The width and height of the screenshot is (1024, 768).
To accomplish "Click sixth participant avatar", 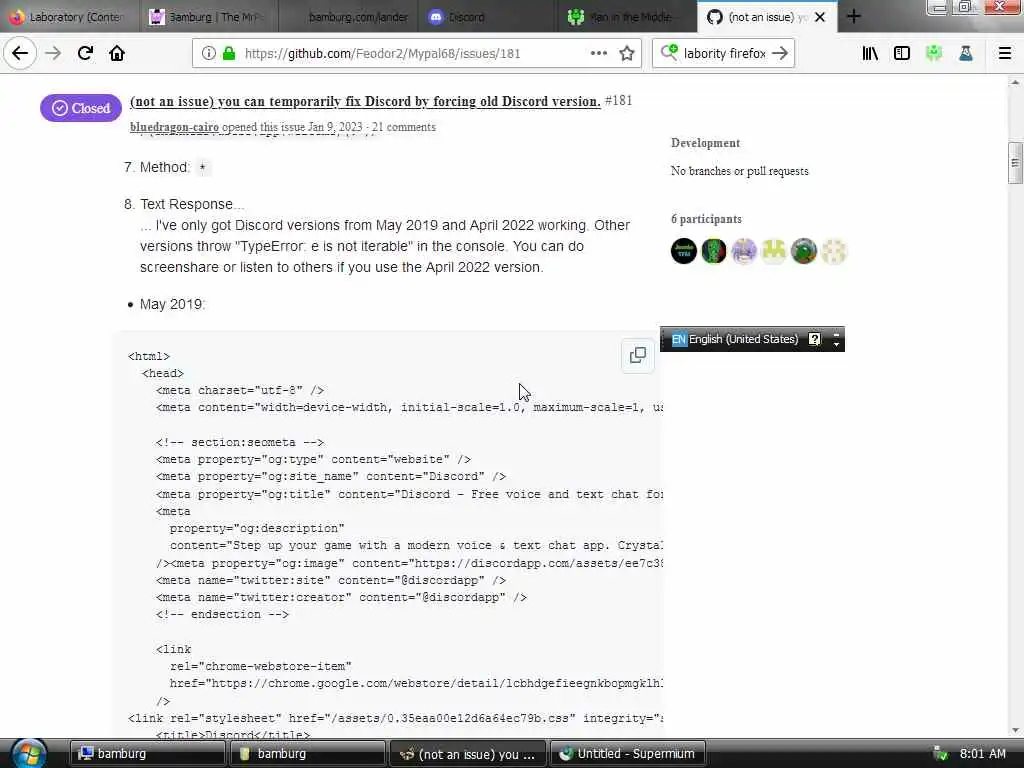I will [834, 251].
